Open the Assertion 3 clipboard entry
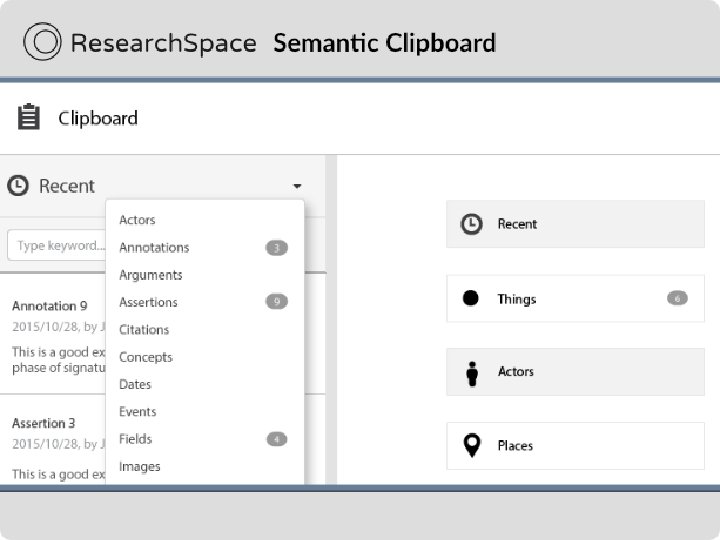The height and width of the screenshot is (540, 720). (44, 423)
